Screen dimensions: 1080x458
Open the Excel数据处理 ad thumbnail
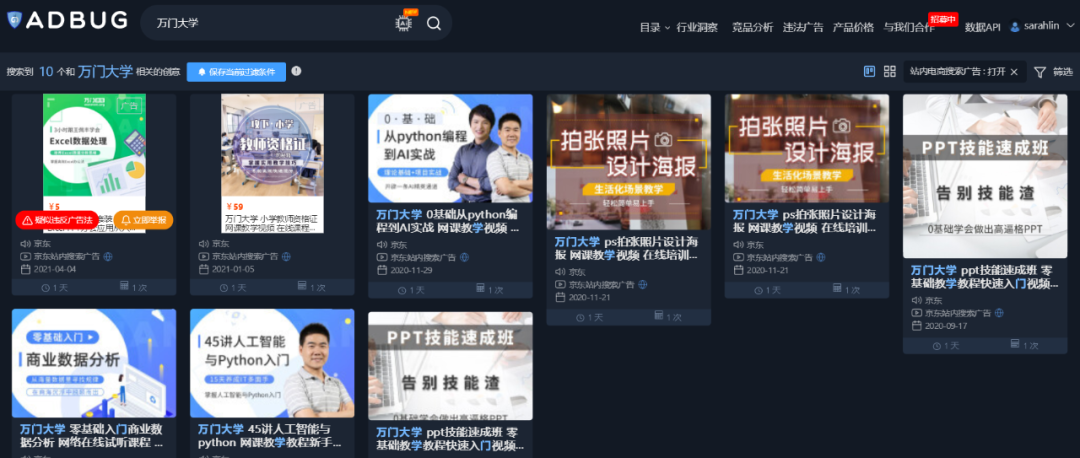click(94, 145)
